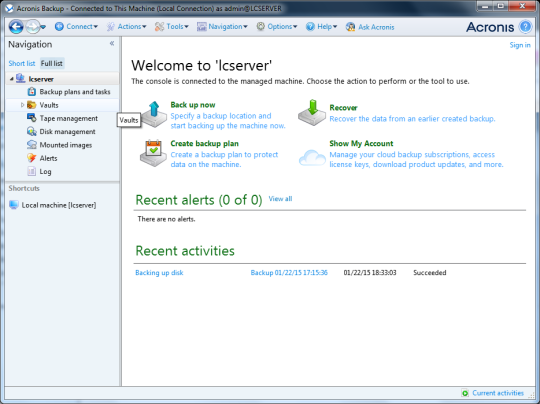
Task: Click the Recover green arrow icon
Action: click(x=312, y=112)
